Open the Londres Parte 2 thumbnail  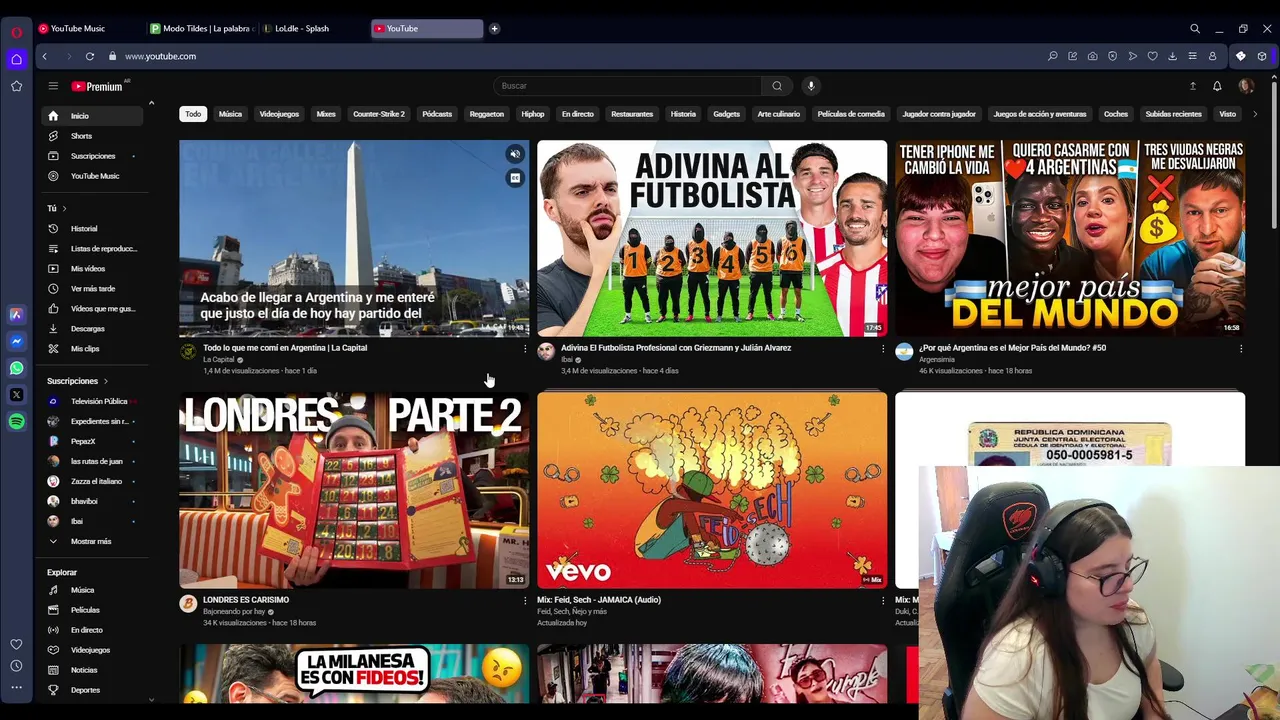coord(354,490)
